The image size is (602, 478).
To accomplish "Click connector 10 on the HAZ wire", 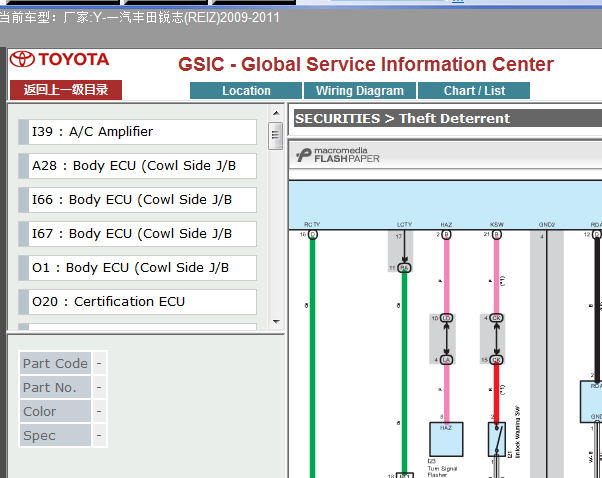I will (x=446, y=318).
